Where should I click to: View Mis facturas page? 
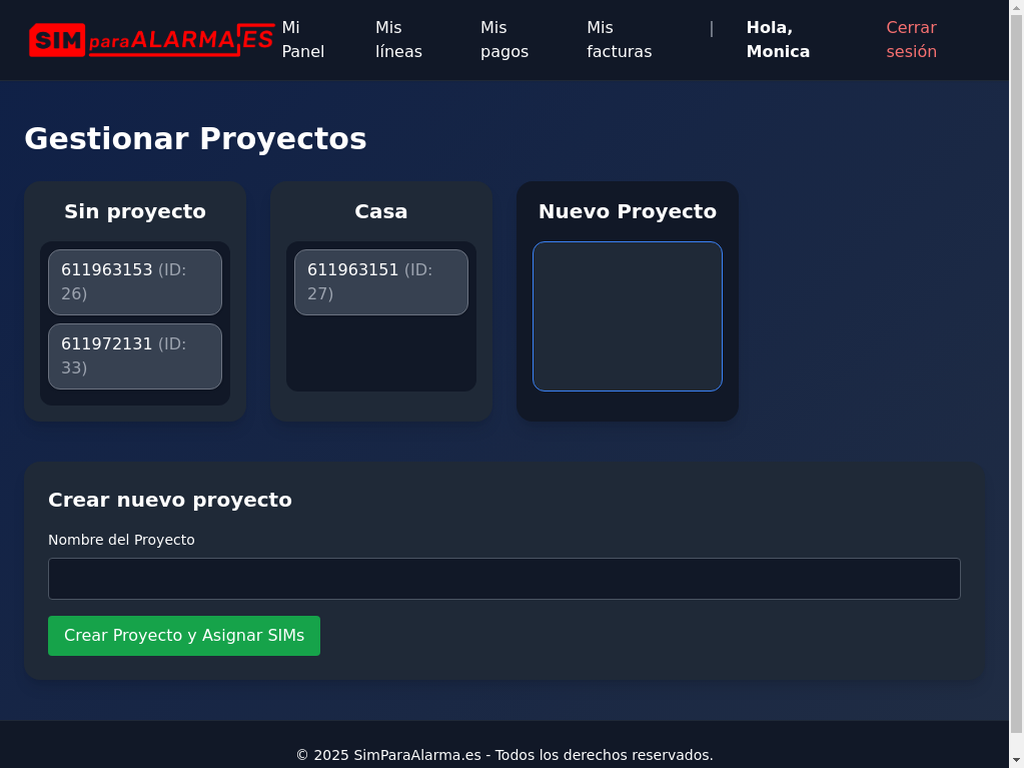[x=619, y=39]
